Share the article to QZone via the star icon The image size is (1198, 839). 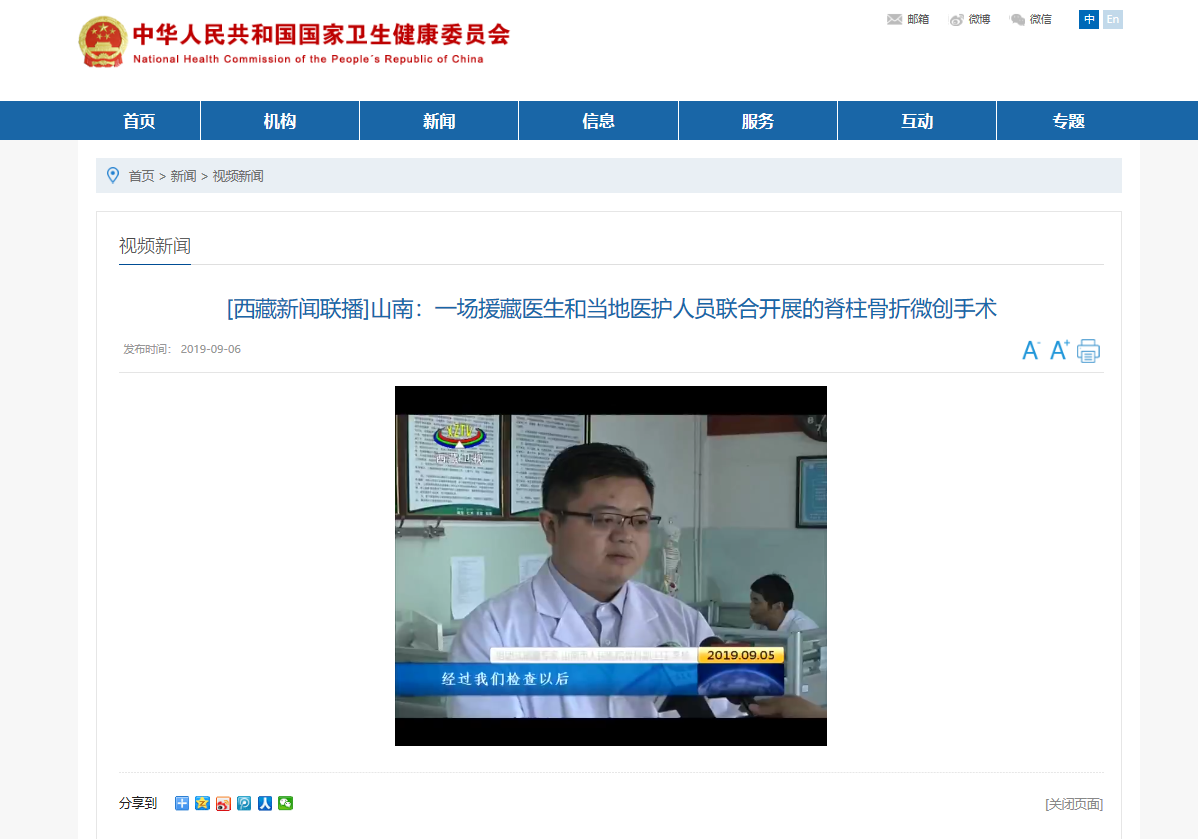pyautogui.click(x=202, y=803)
